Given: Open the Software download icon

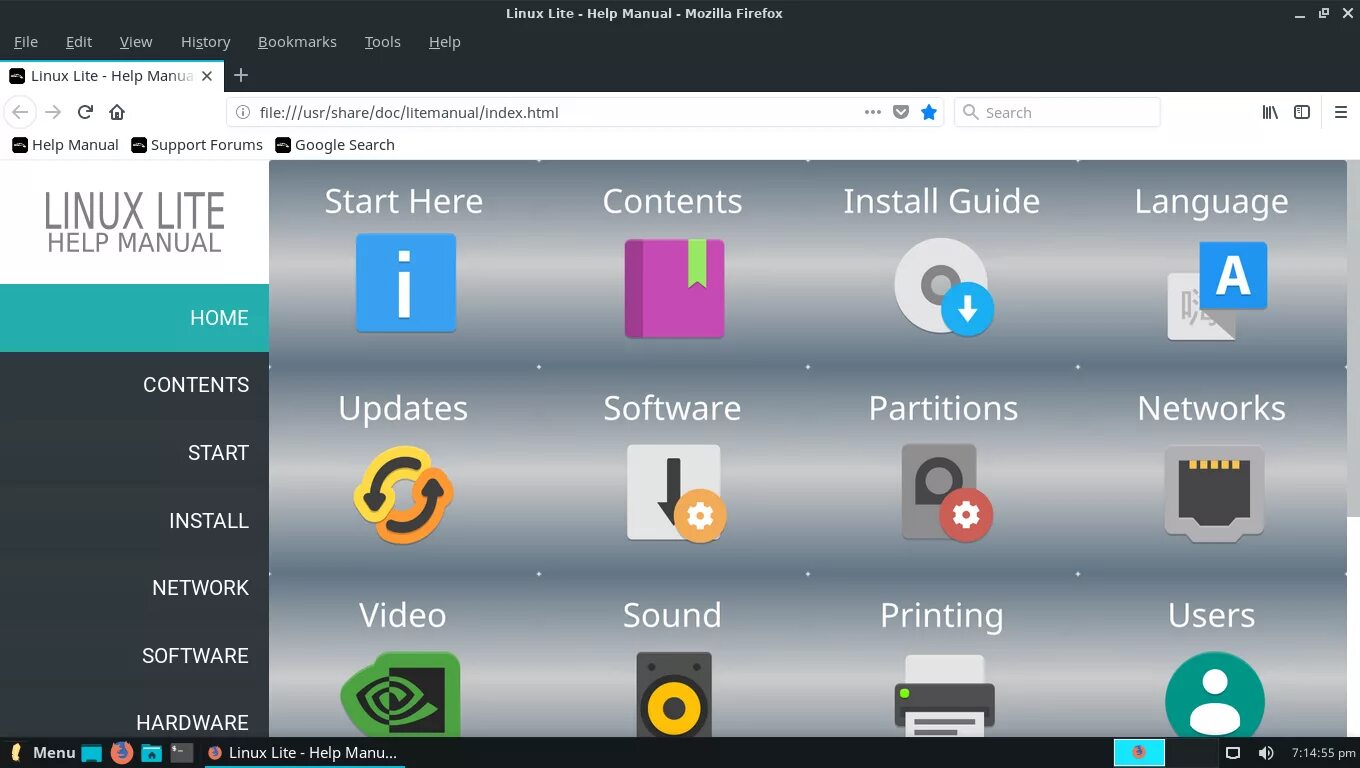Looking at the screenshot, I should tap(676, 493).
